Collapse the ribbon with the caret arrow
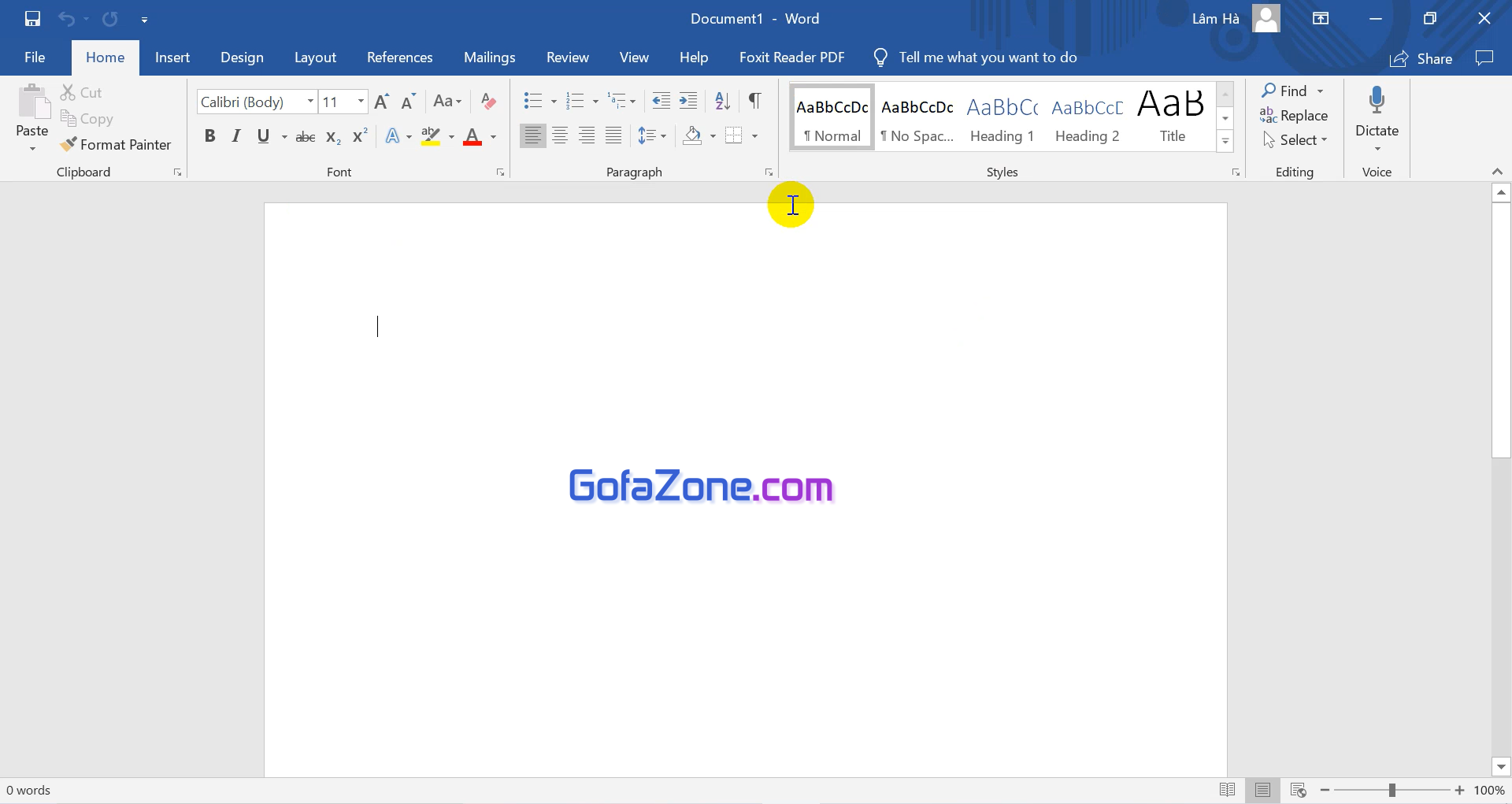 pyautogui.click(x=1497, y=172)
